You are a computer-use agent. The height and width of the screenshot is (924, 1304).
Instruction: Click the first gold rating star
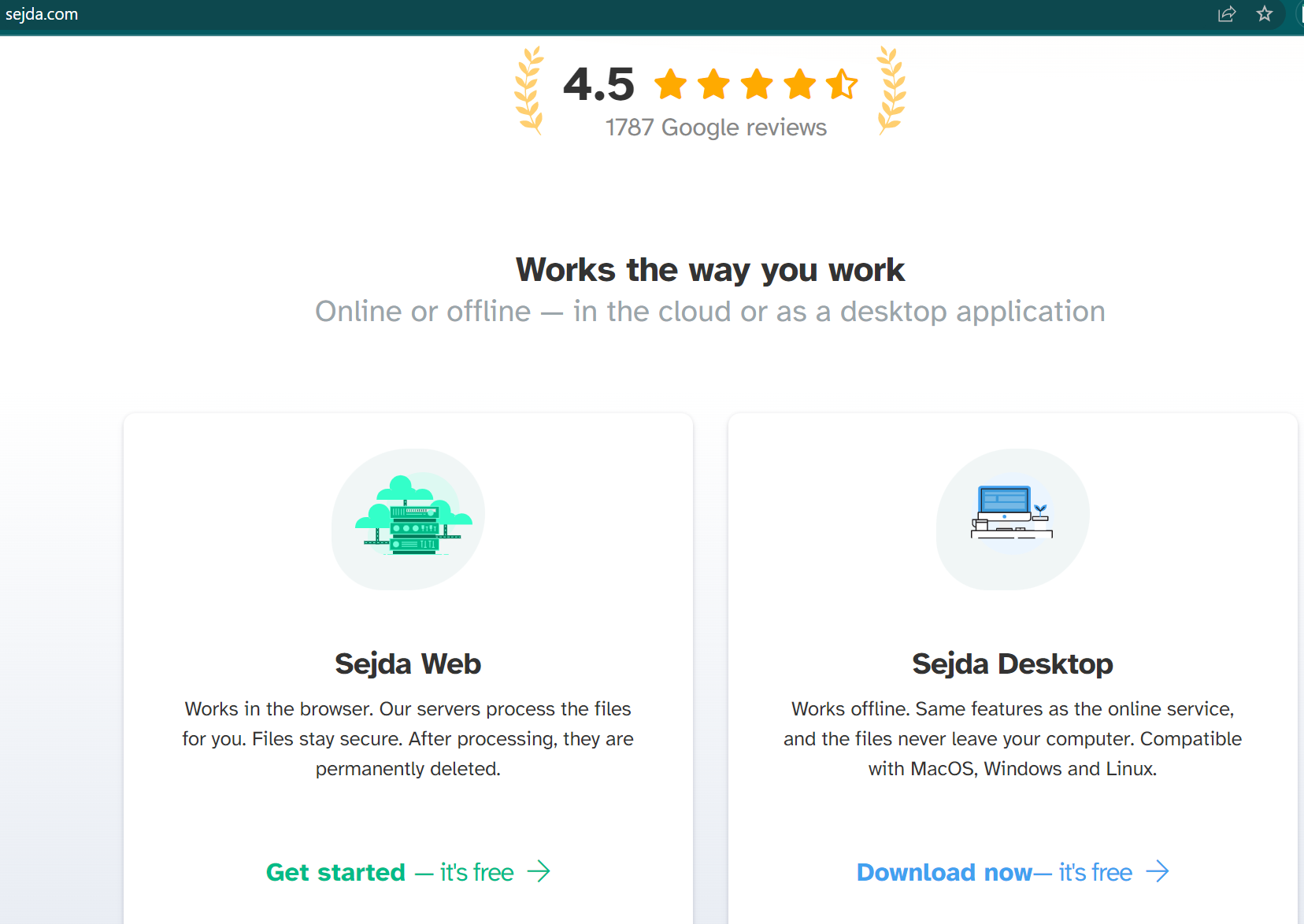click(x=671, y=83)
